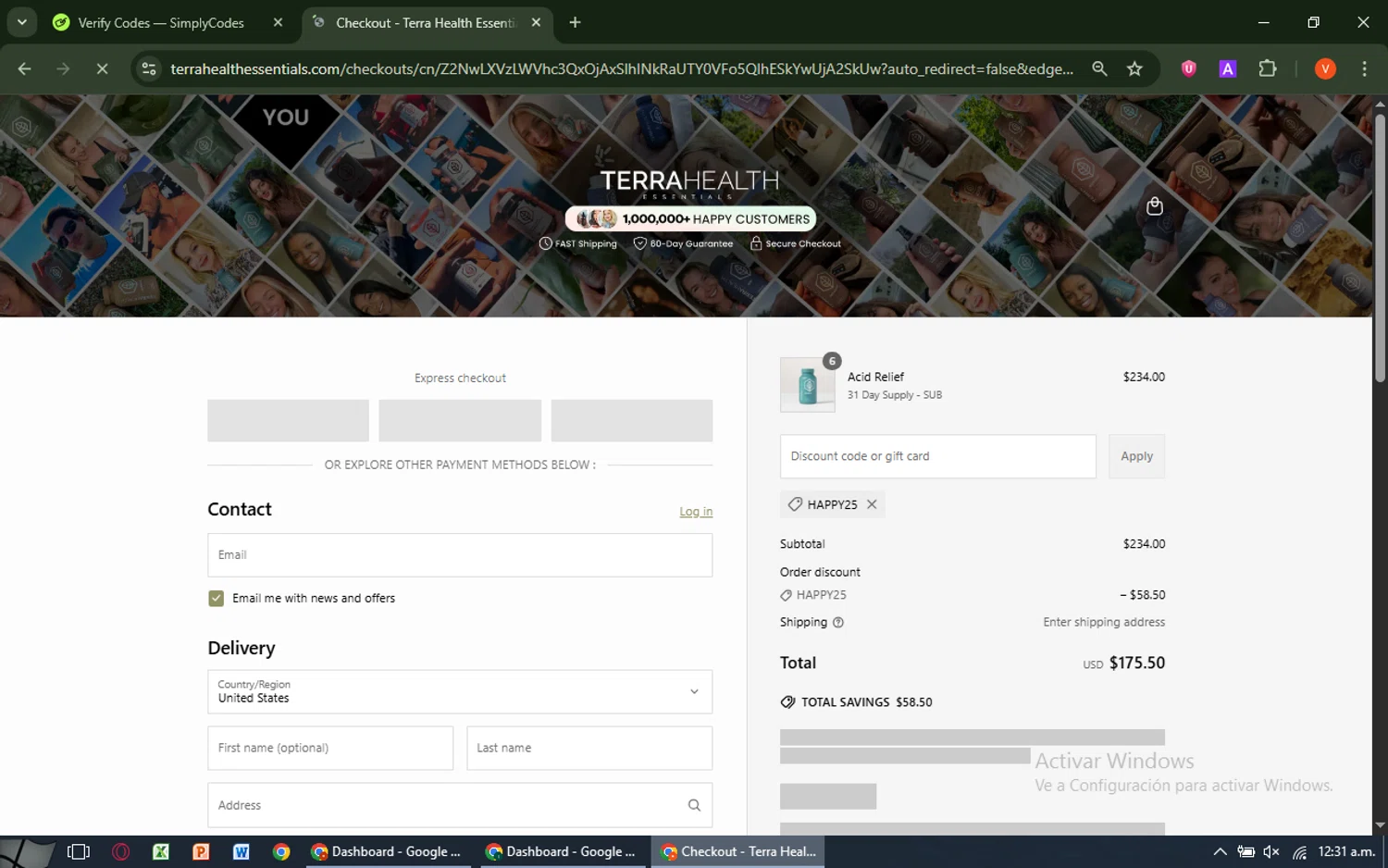Open the shopping bag cart icon
The width and height of the screenshot is (1388, 868).
tap(1154, 205)
